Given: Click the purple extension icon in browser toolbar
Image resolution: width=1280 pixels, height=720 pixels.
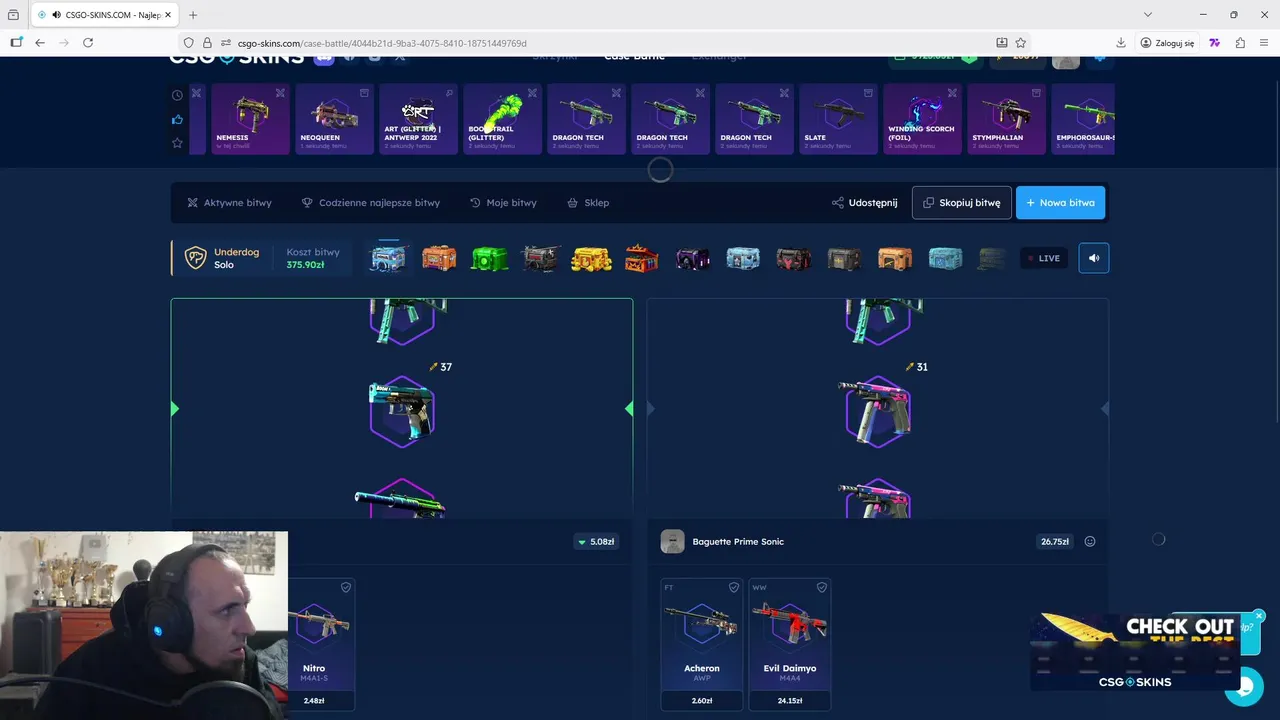Looking at the screenshot, I should click(1214, 43).
